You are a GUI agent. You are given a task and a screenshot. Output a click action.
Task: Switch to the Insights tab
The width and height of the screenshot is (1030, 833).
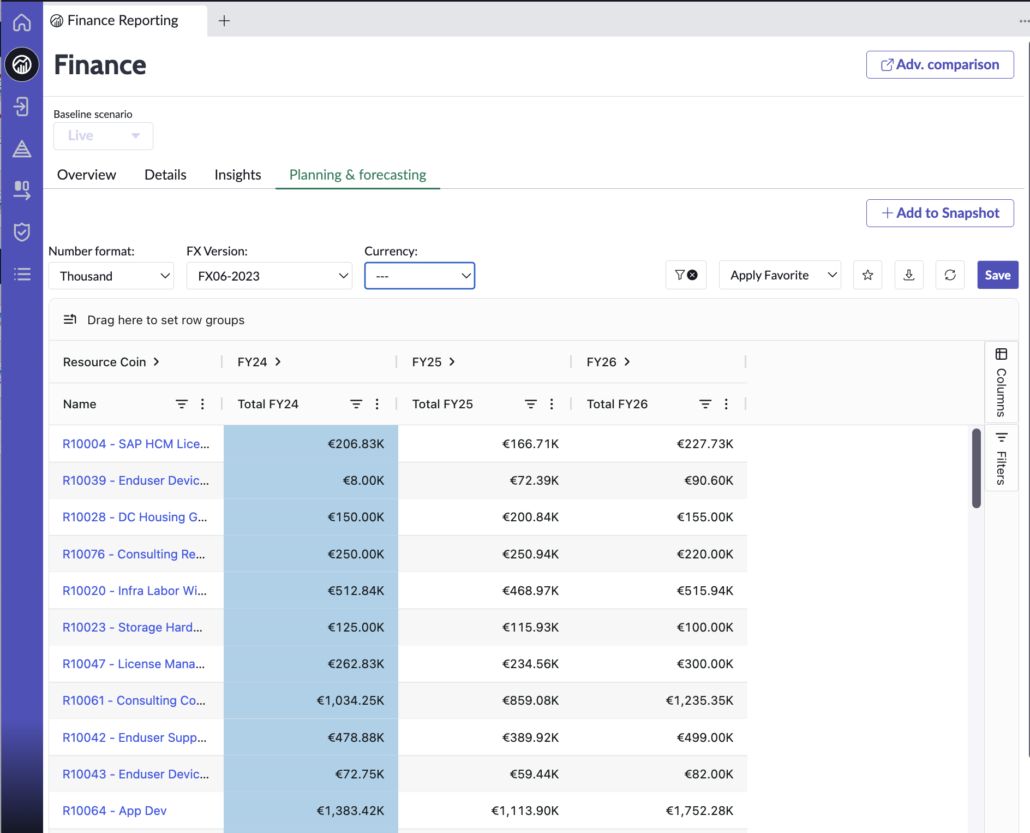pos(237,175)
